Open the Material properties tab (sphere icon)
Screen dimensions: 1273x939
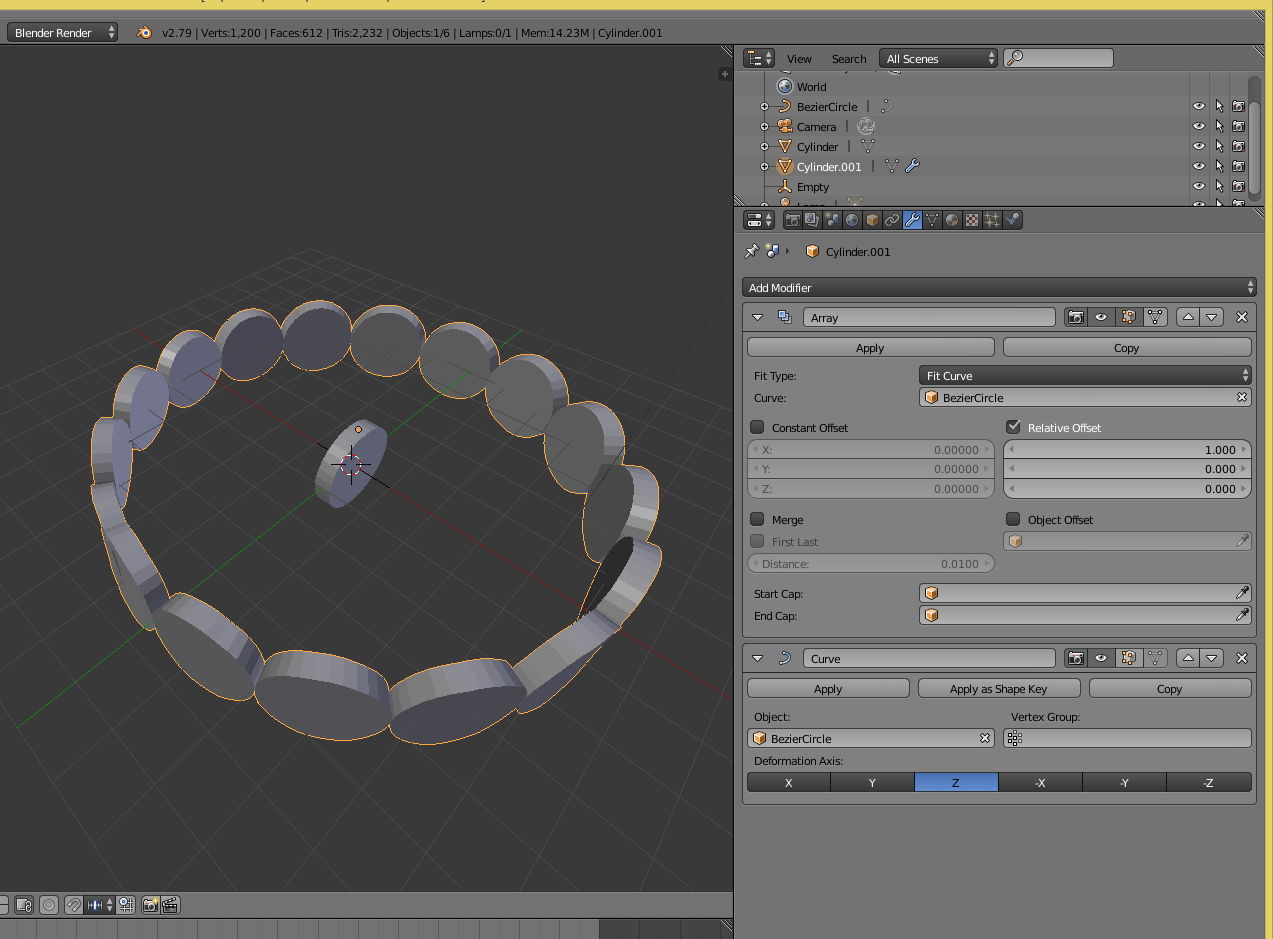(x=952, y=220)
